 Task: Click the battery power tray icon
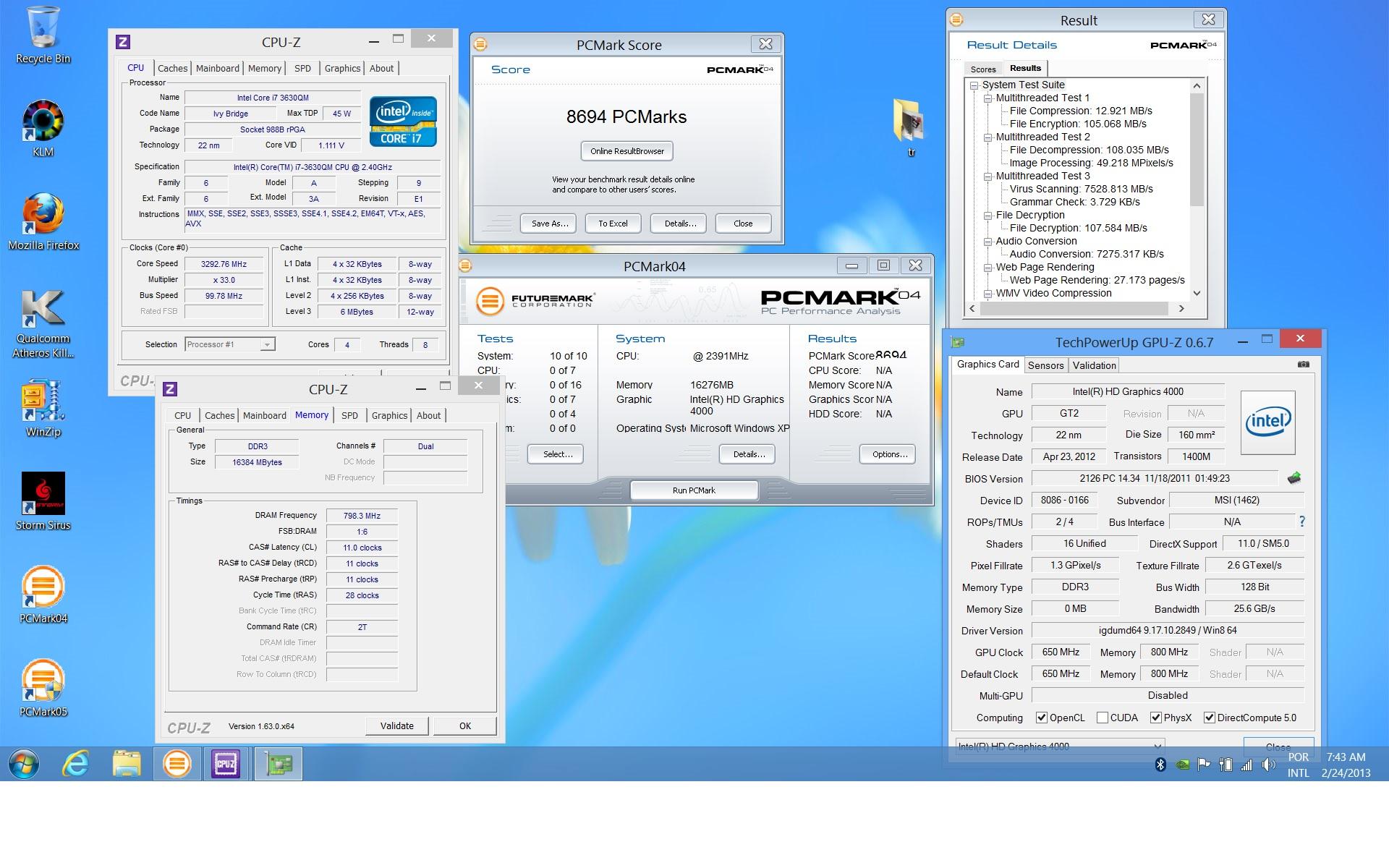click(x=1226, y=765)
